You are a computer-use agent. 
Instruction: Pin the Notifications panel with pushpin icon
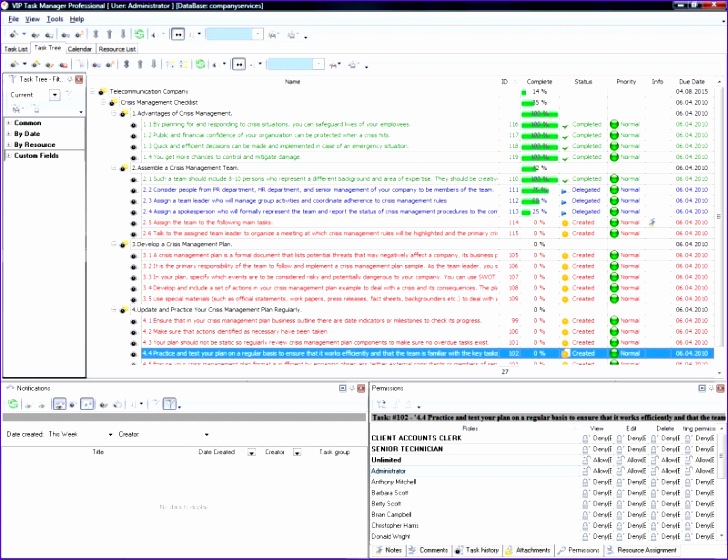pos(352,388)
